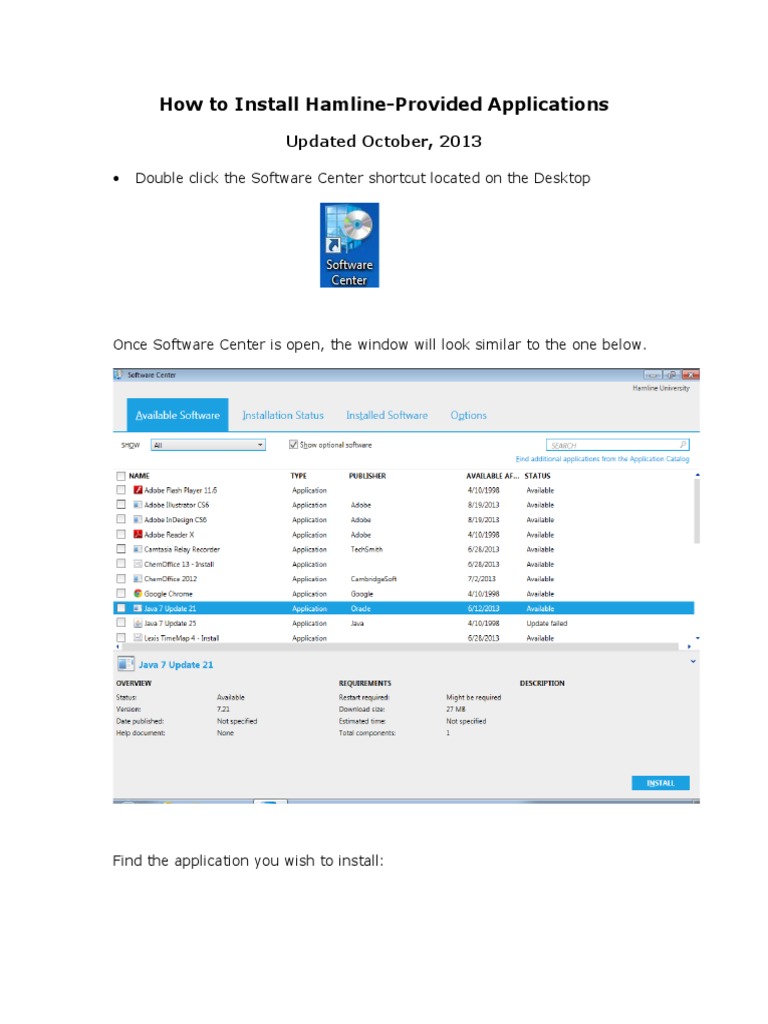Click the INSTALL button

[x=660, y=782]
